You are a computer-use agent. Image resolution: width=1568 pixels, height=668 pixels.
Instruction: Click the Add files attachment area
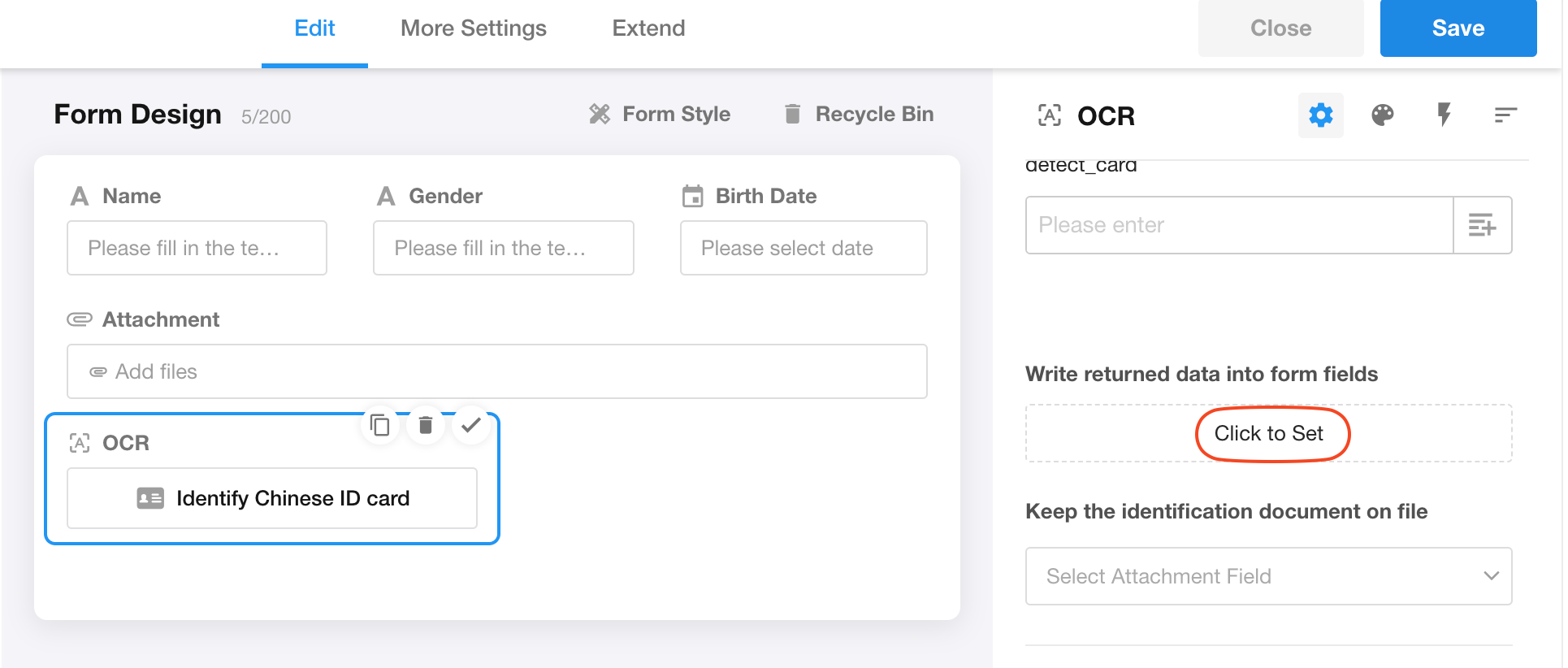pos(496,371)
